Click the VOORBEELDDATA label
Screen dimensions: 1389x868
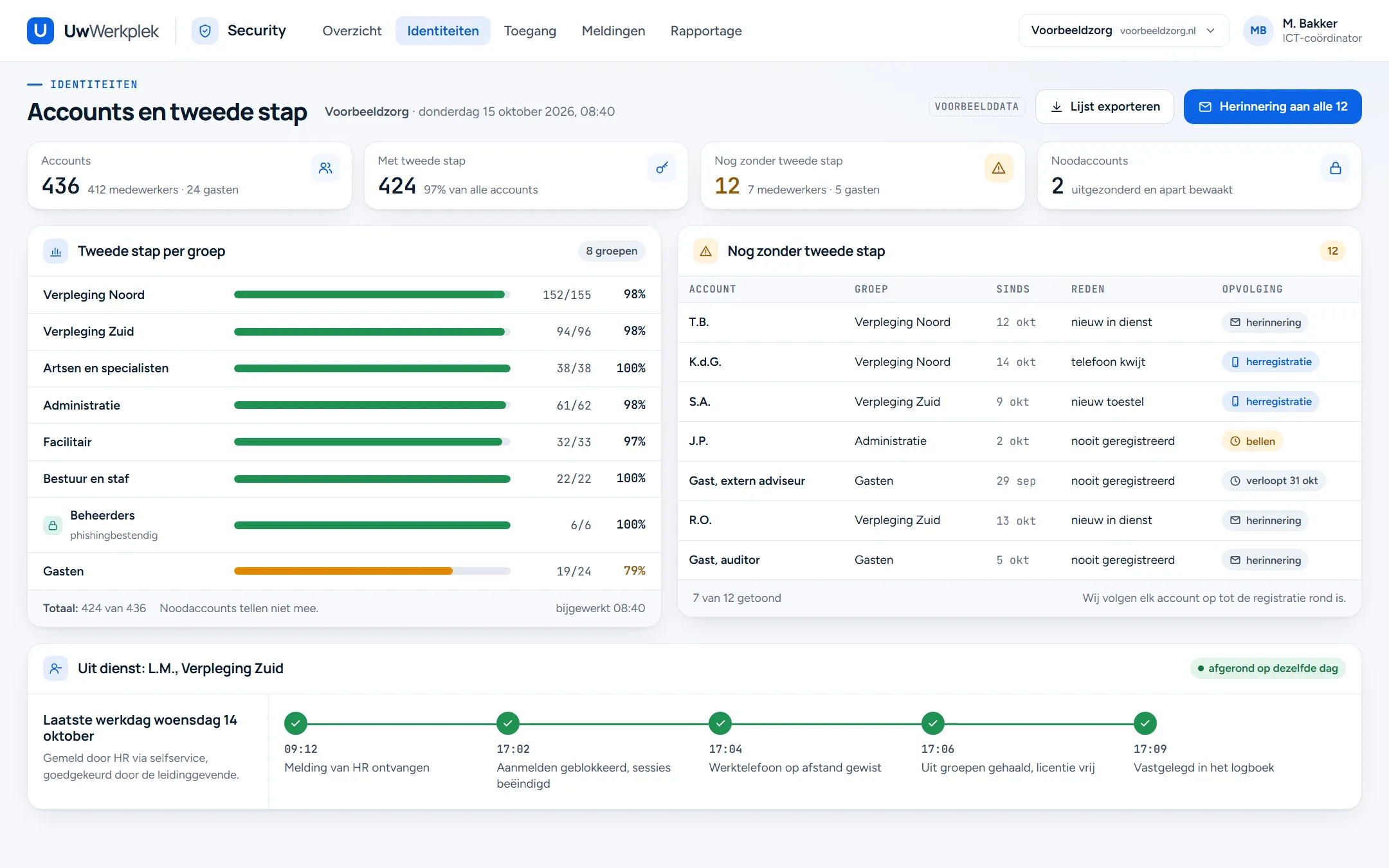click(x=977, y=107)
